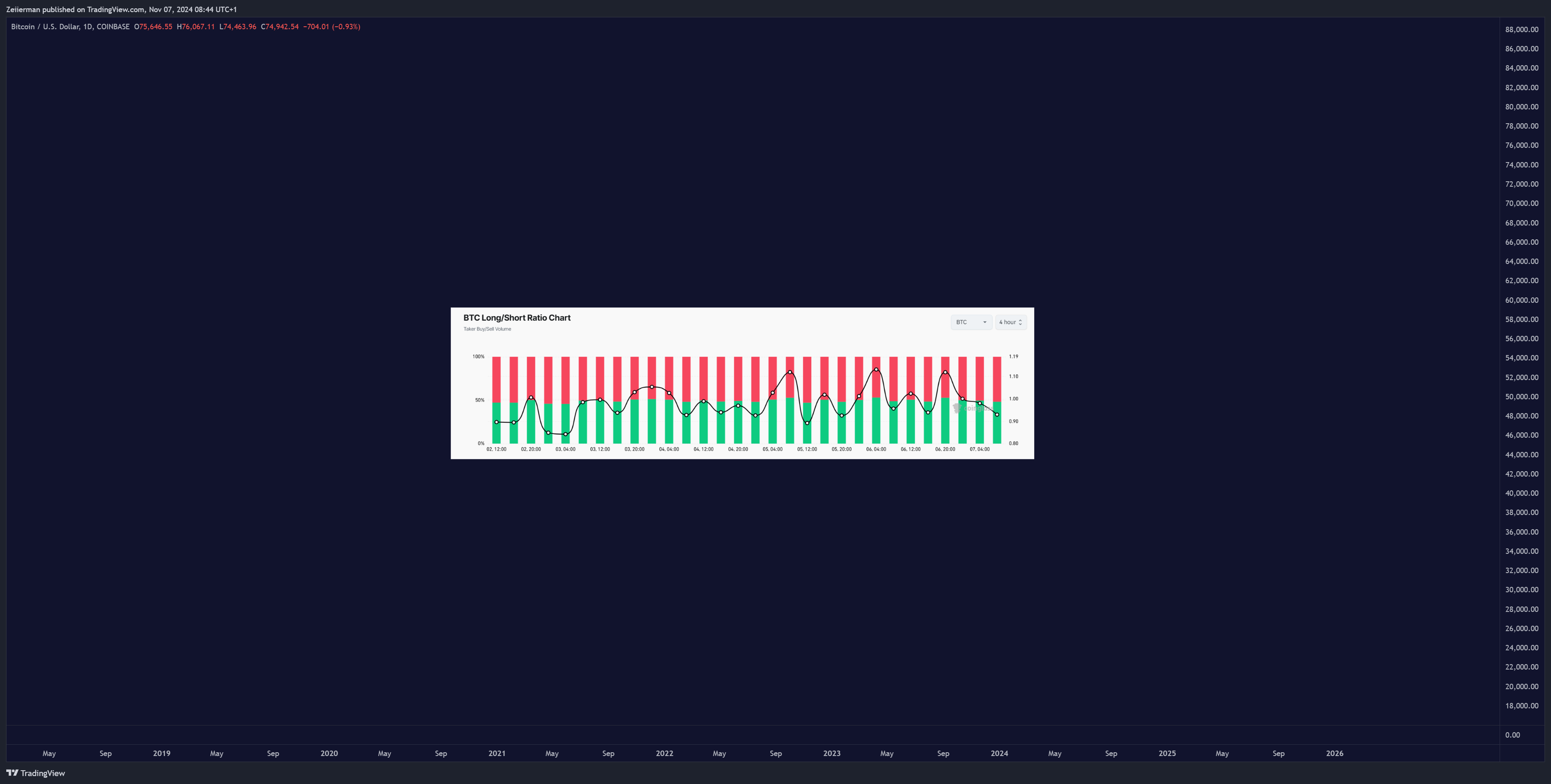This screenshot has height=784, width=1551.
Task: Click the 'Taker Buy/Sell Volume' subtitle
Action: [487, 330]
